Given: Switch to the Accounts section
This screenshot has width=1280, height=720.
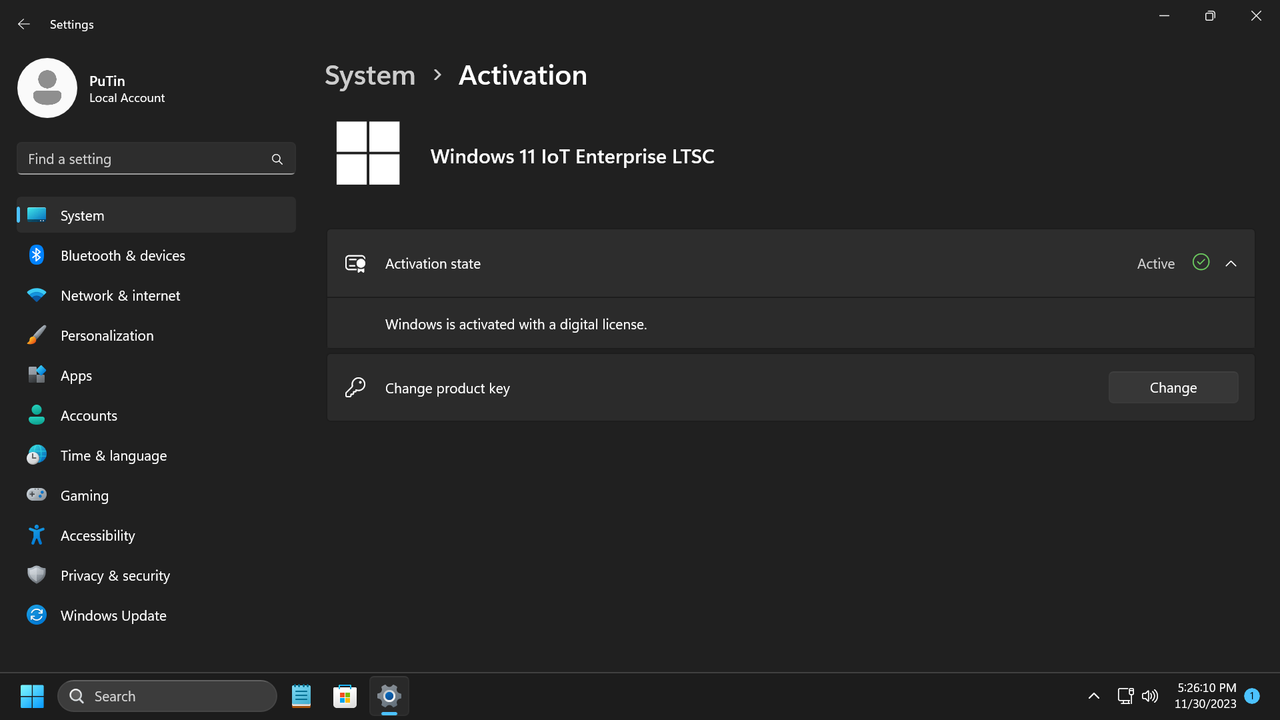Looking at the screenshot, I should pyautogui.click(x=88, y=415).
